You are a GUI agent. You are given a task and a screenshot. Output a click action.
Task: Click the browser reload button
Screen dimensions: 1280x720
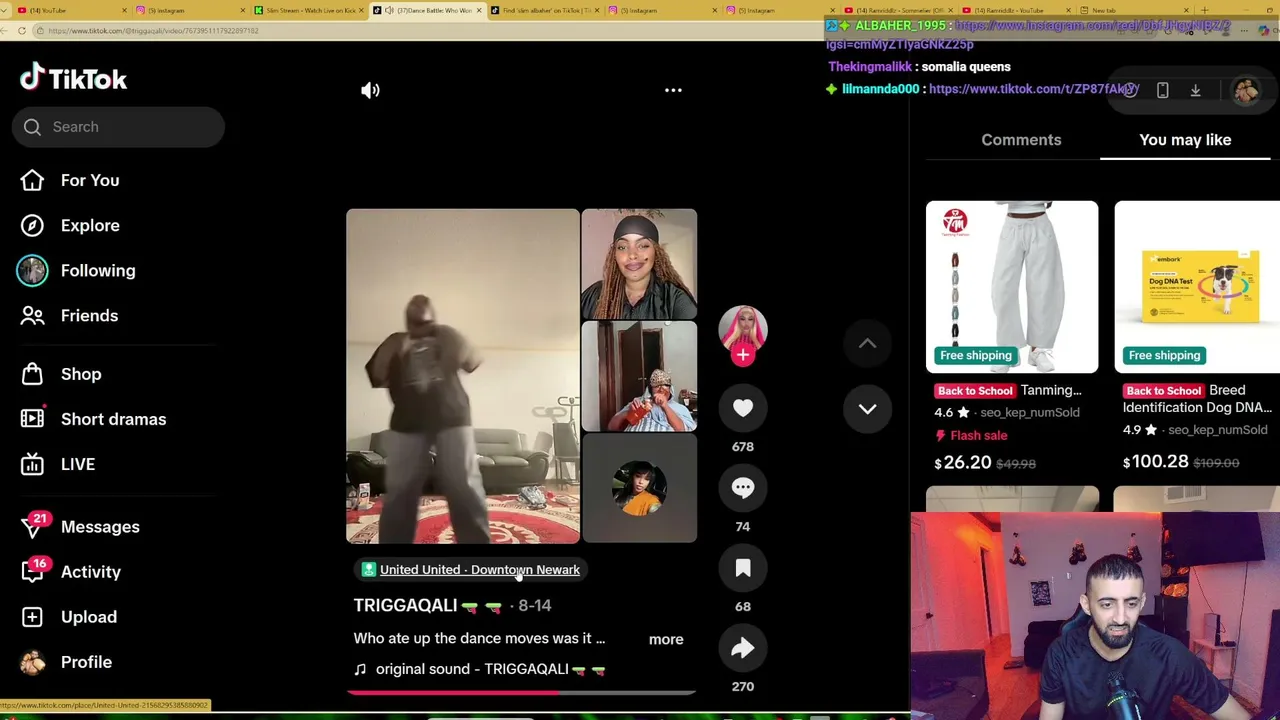point(21,31)
